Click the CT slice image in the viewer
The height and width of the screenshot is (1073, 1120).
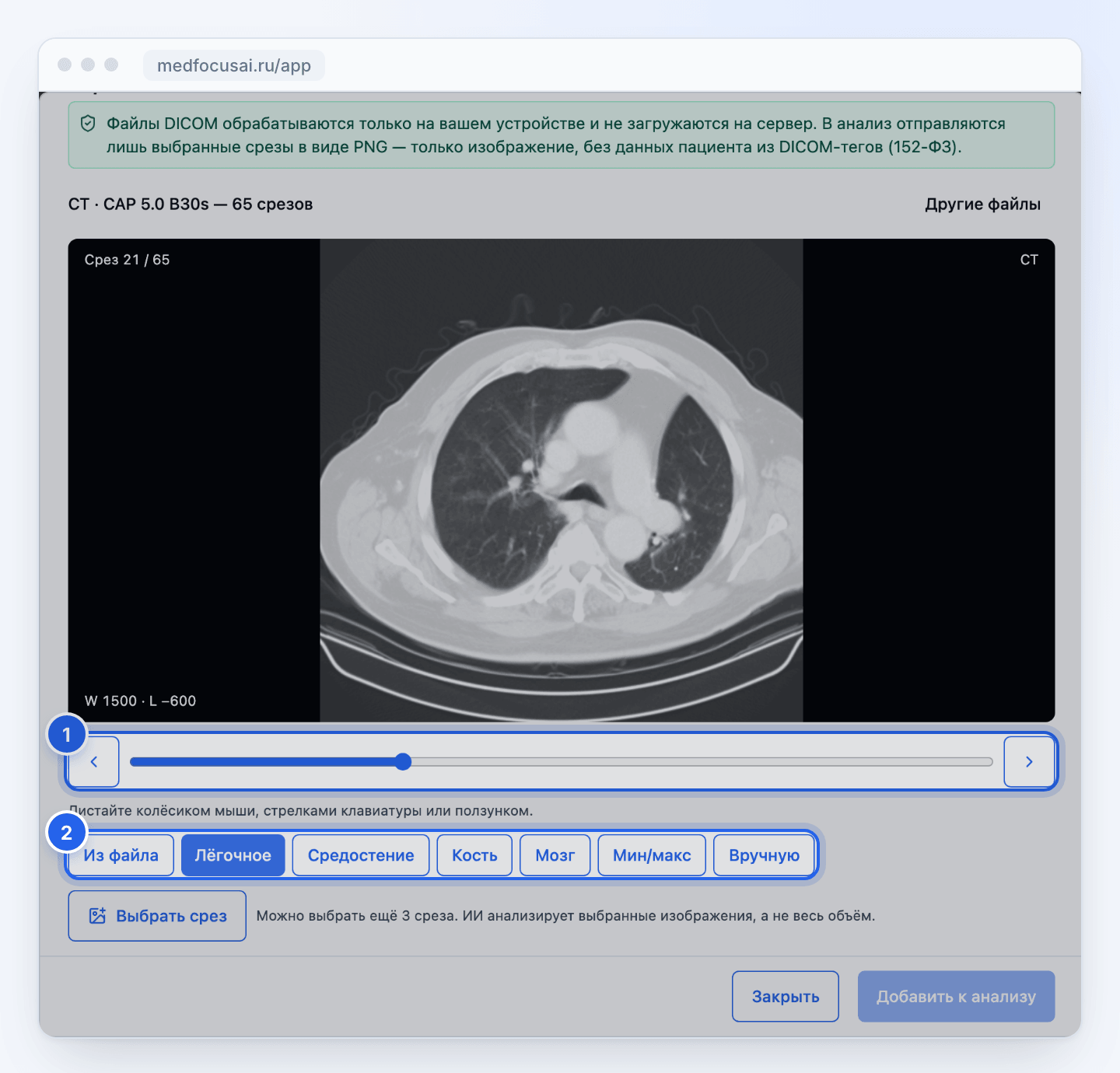point(562,481)
